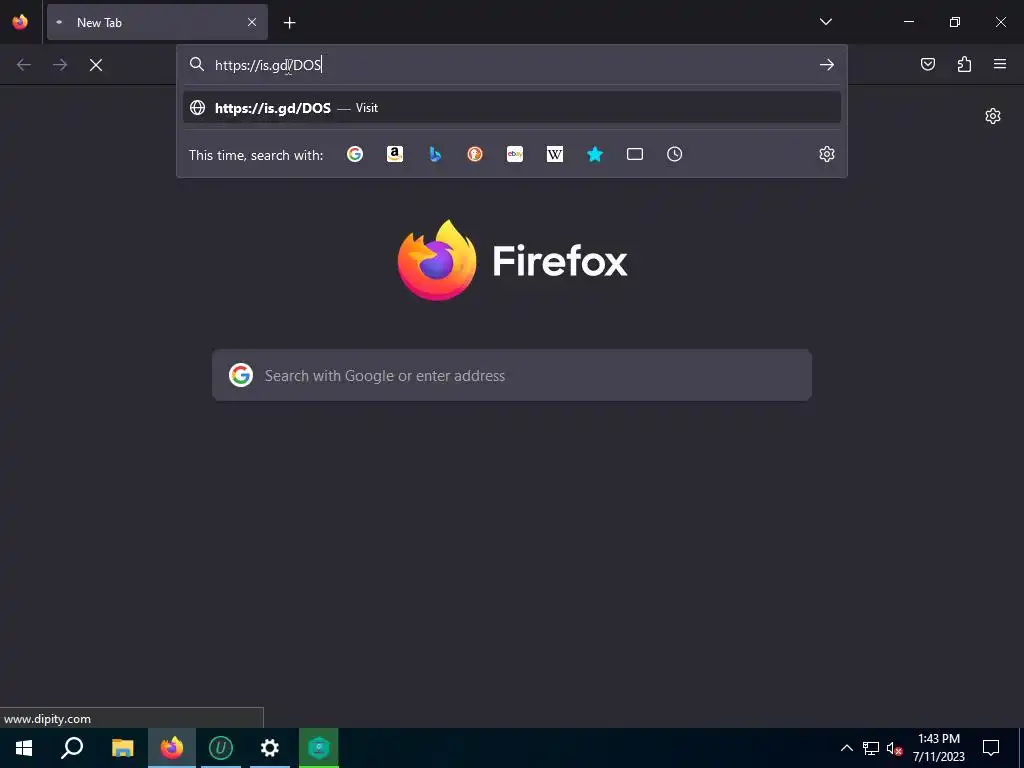Viewport: 1024px width, 768px height.
Task: Open the notification center icon
Action: 991,748
